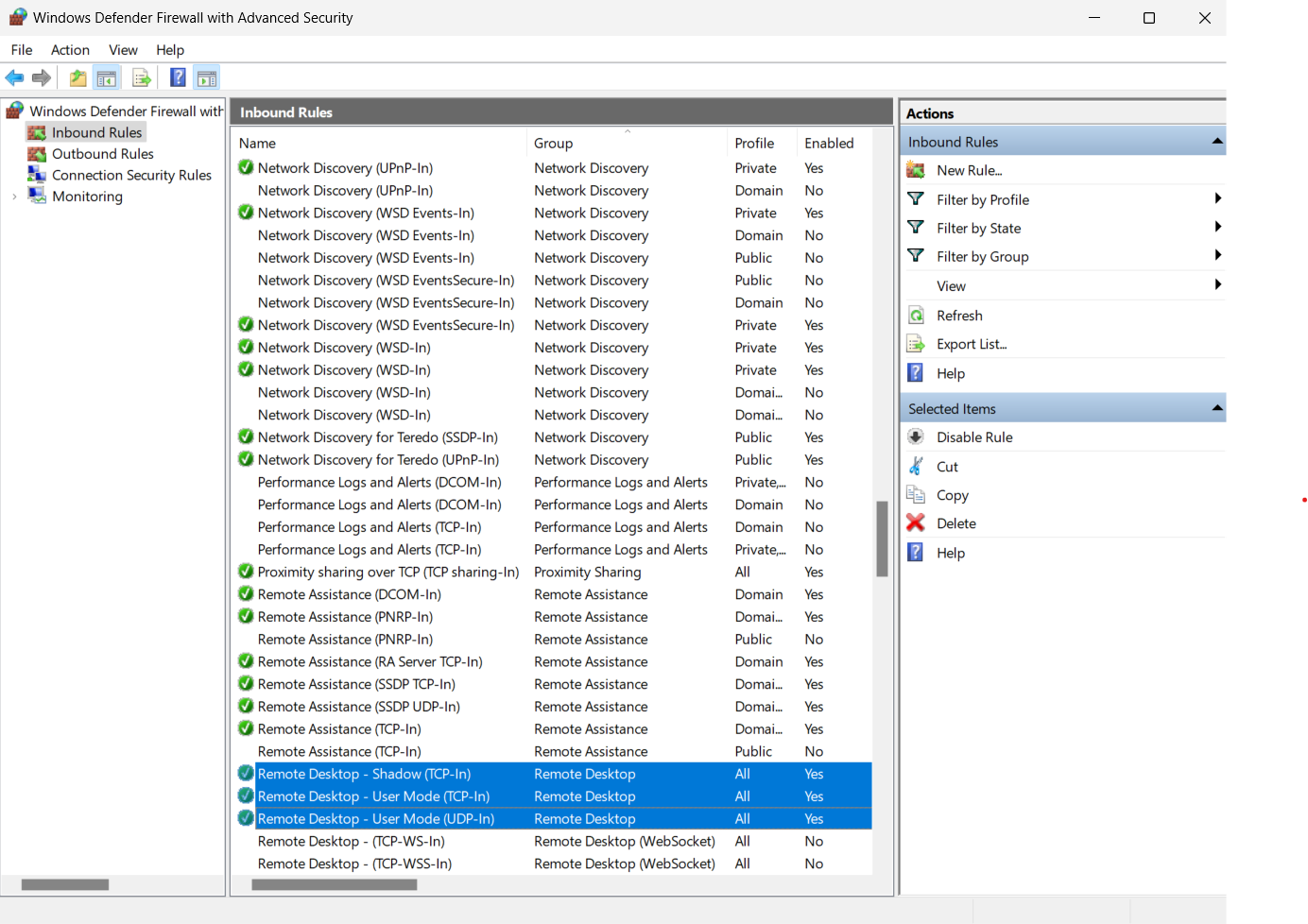Open the View submenu arrow in Actions
1308x924 pixels.
pos(1217,284)
